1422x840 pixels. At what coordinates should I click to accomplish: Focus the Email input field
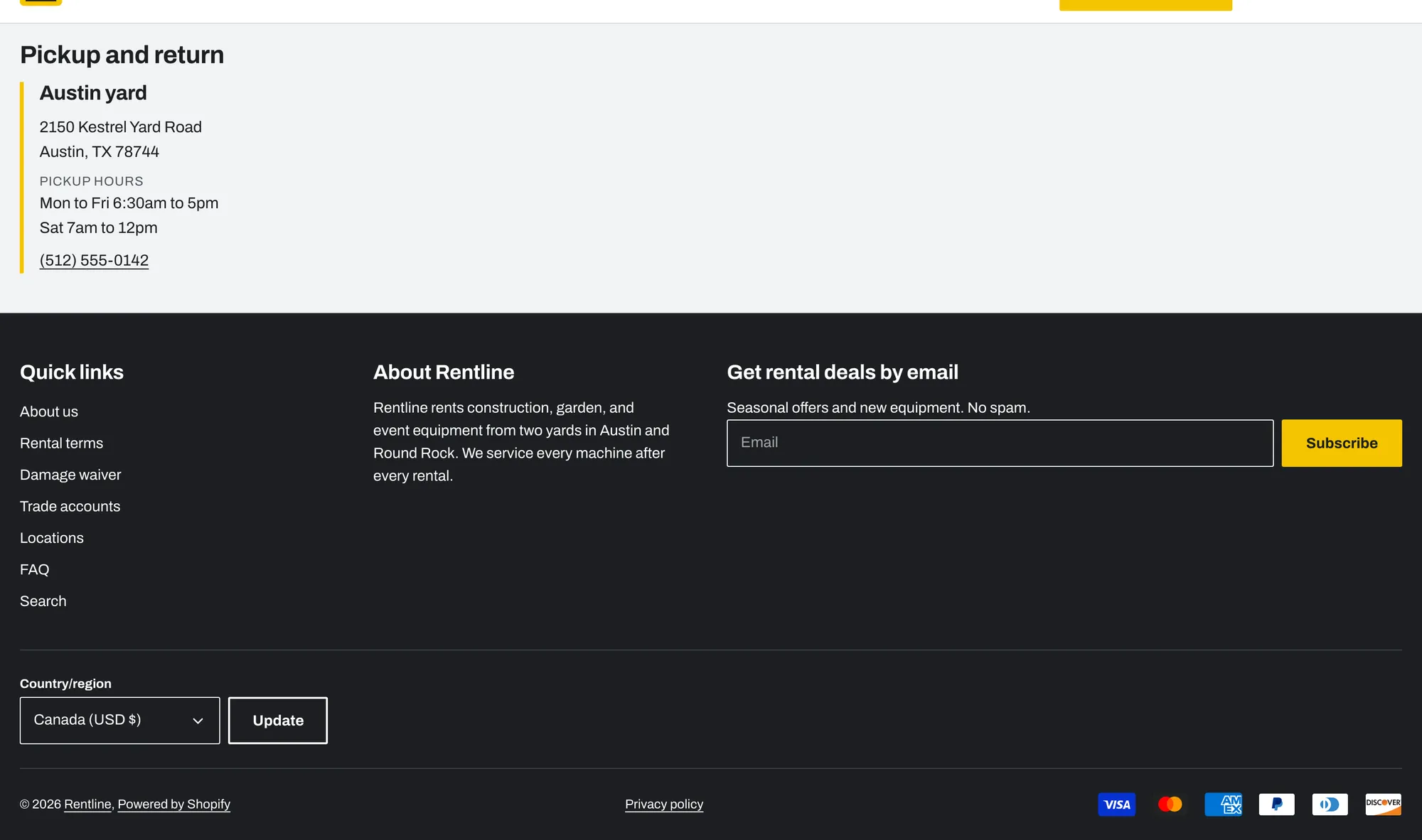coord(1000,443)
